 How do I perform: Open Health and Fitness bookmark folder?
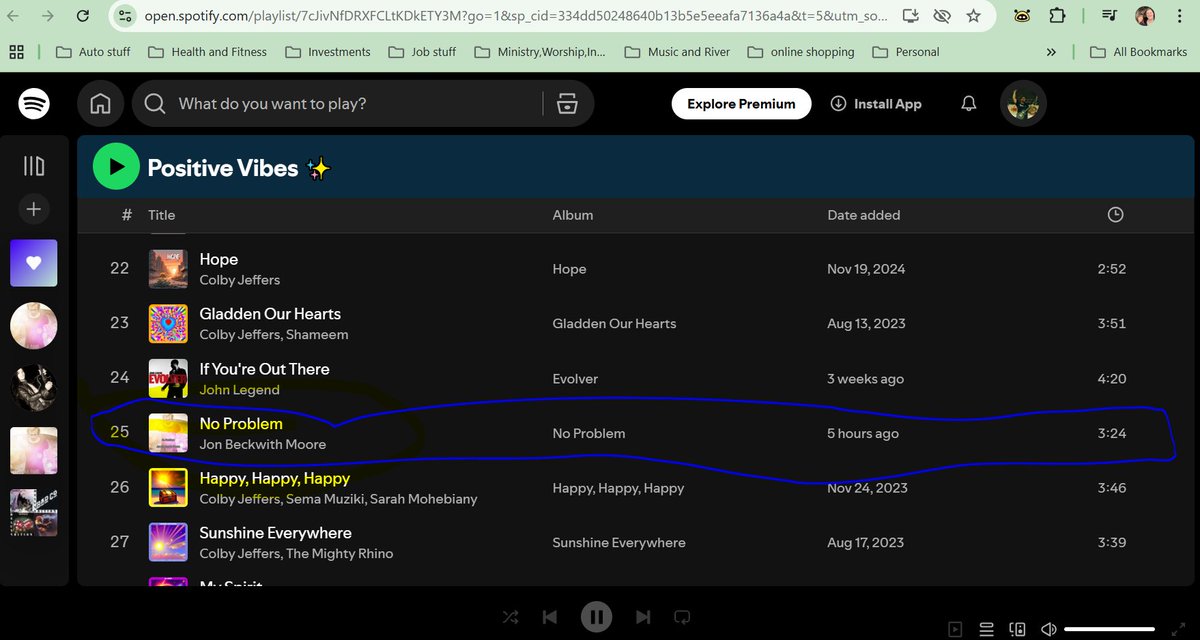(208, 52)
